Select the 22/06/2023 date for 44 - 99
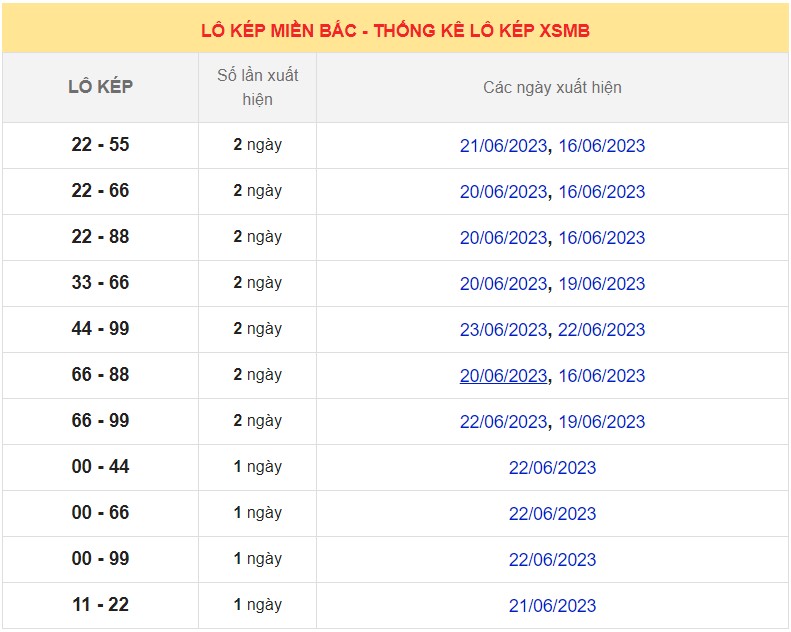 tap(601, 330)
